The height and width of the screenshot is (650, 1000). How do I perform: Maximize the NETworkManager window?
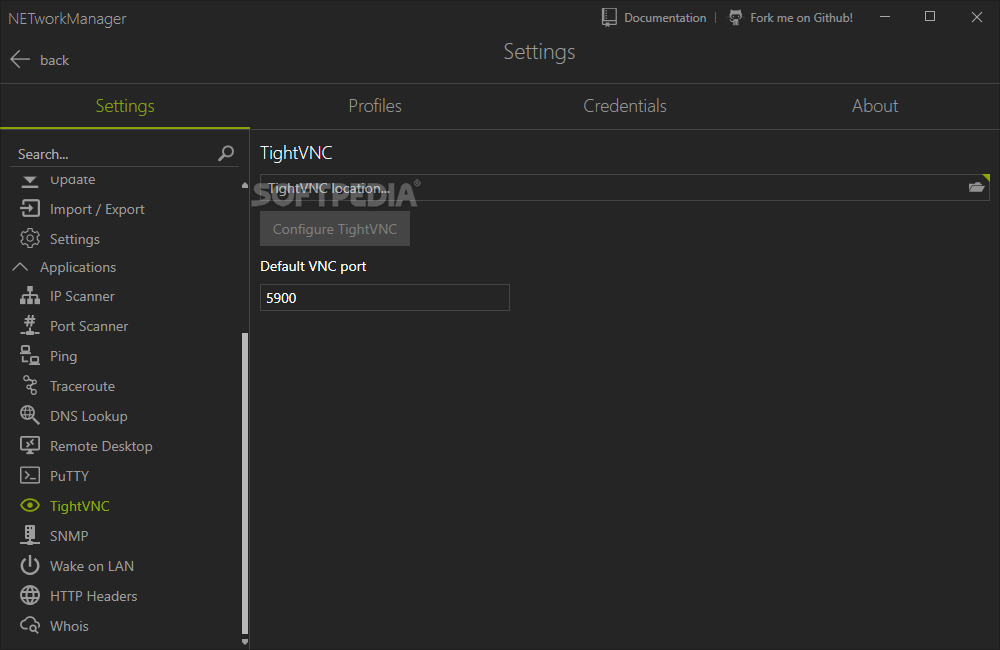click(930, 17)
